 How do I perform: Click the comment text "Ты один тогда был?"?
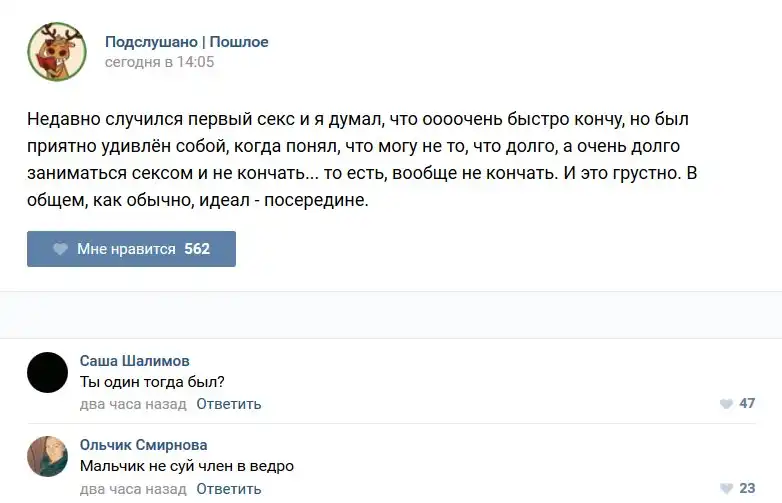(151, 381)
